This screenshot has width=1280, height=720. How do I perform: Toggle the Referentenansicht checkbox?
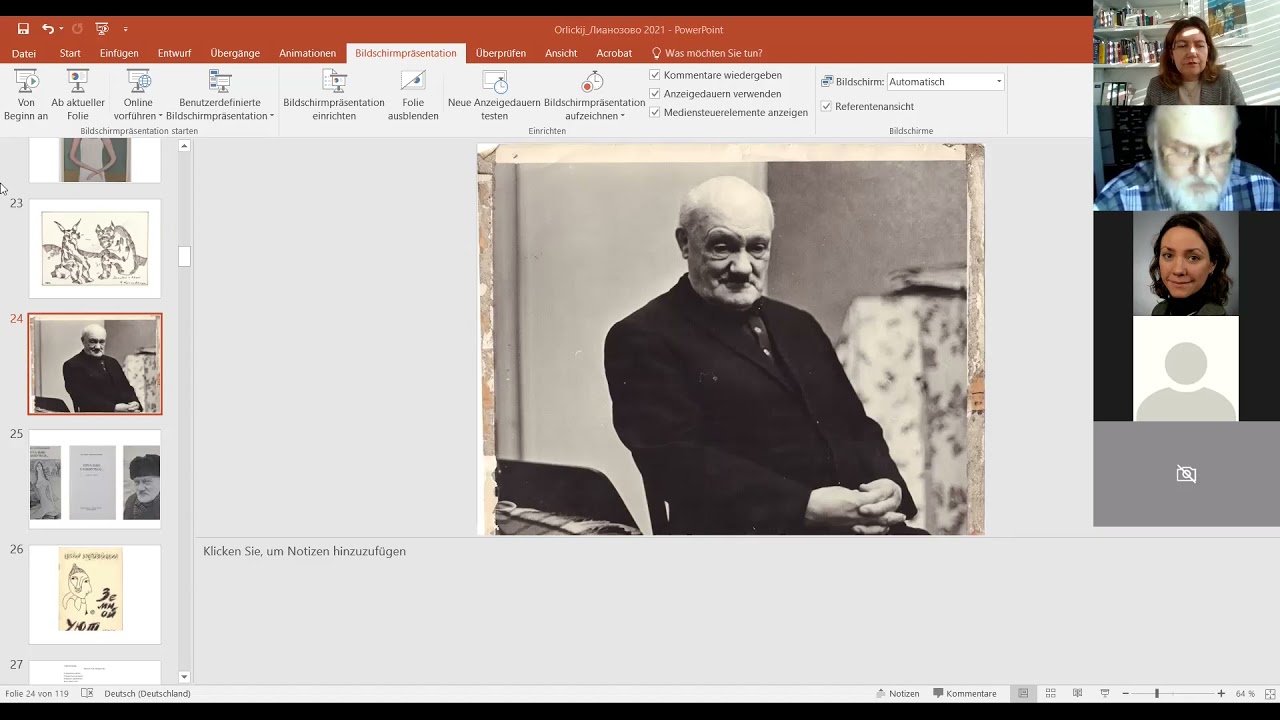click(826, 106)
